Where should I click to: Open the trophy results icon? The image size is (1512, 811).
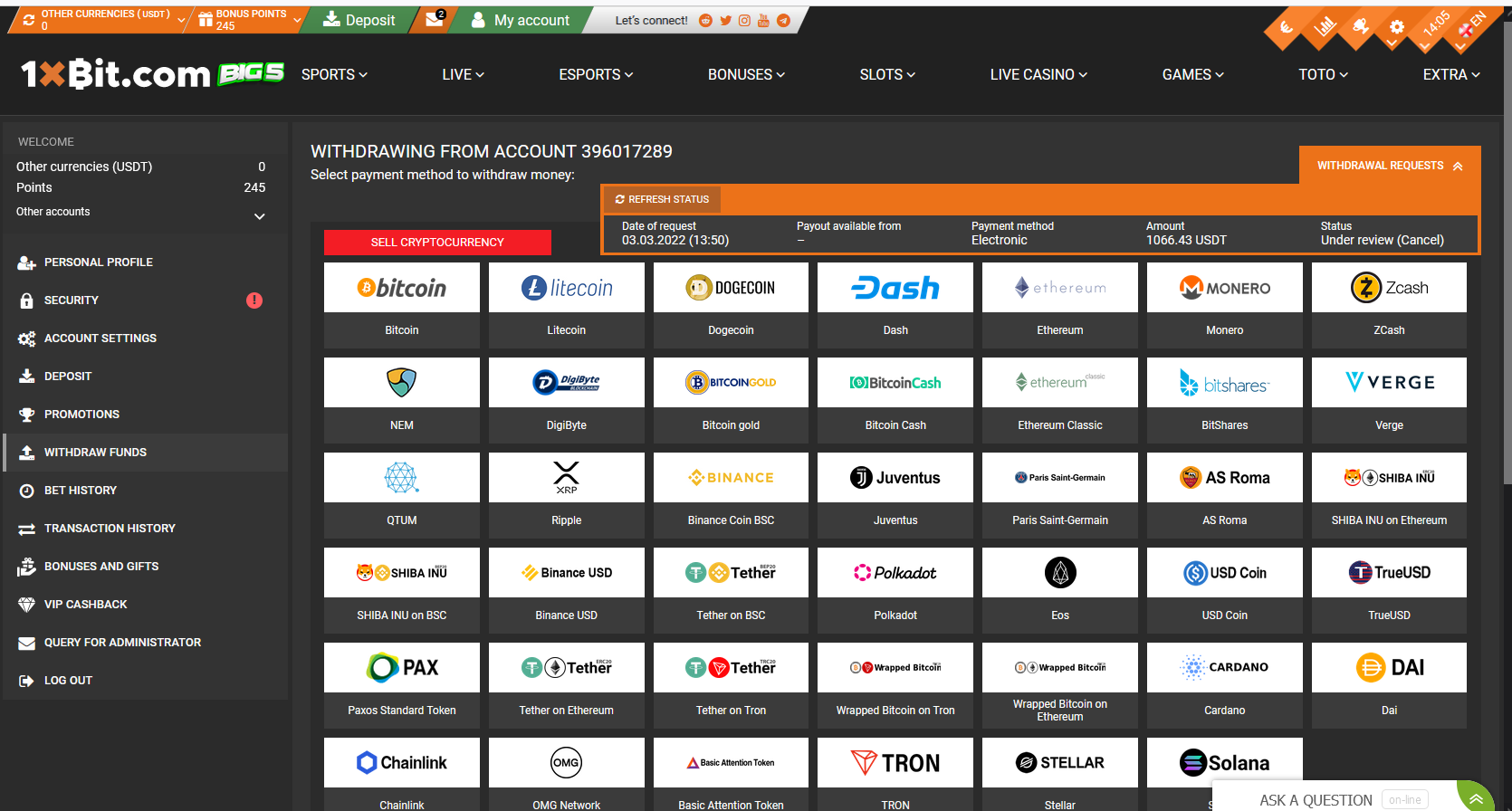(1361, 28)
